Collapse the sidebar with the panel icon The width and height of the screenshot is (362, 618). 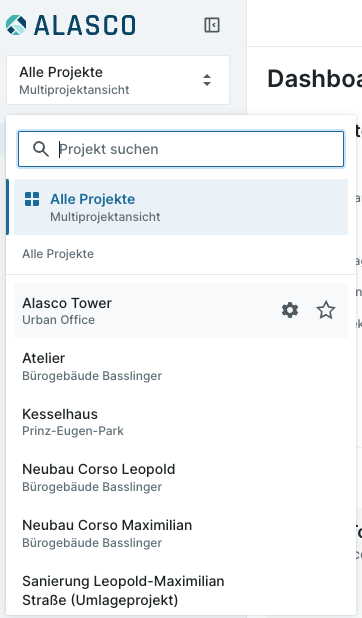212,25
